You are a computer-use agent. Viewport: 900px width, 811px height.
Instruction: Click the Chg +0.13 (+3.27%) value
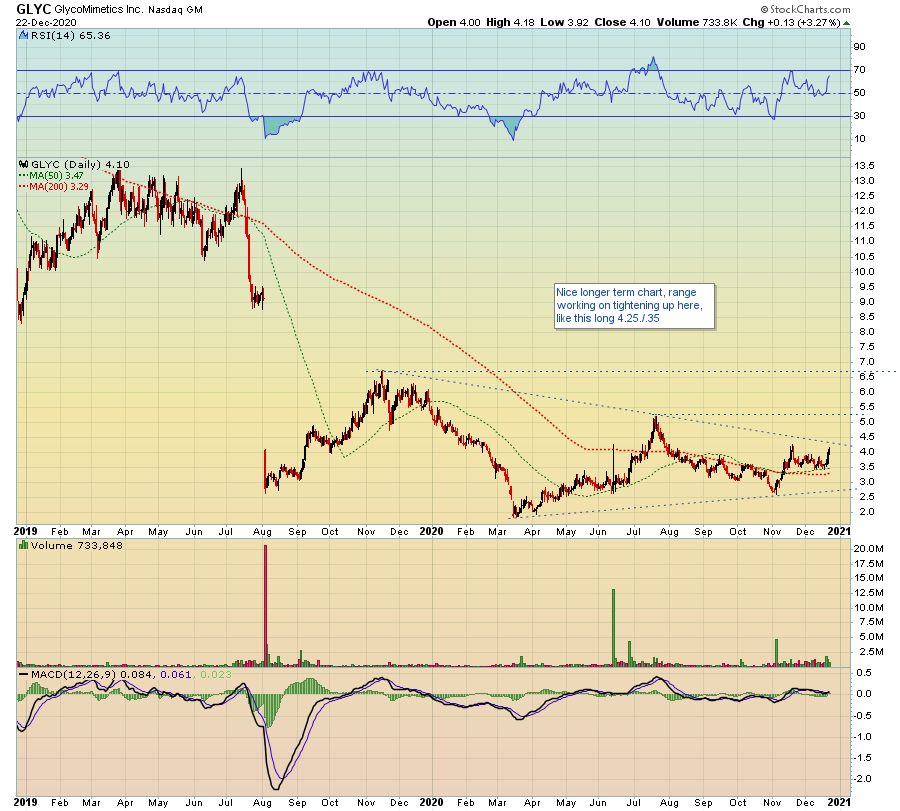792,22
